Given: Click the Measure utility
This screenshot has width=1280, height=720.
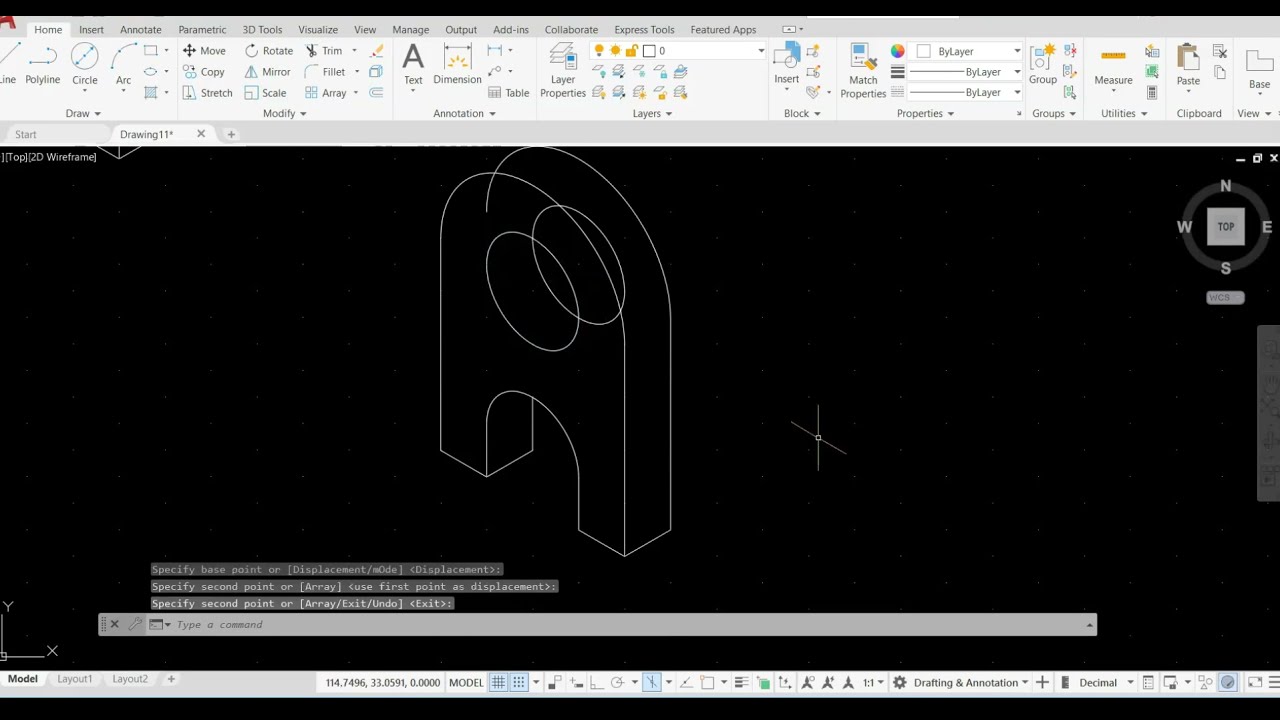Looking at the screenshot, I should tap(1113, 65).
